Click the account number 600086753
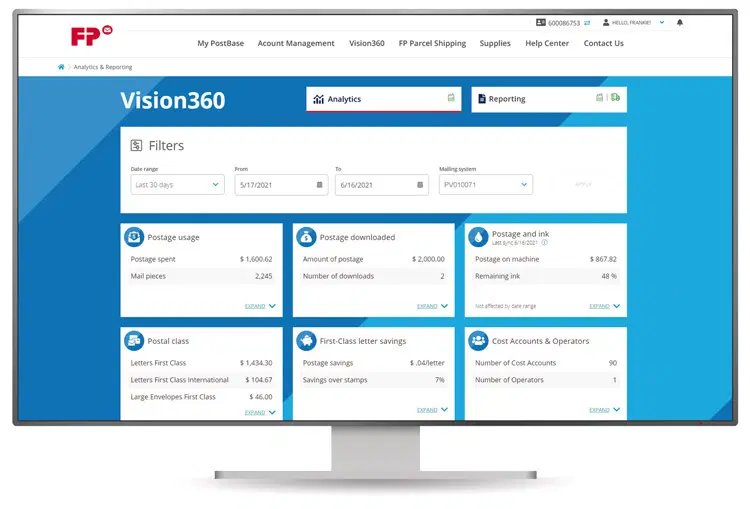The image size is (750, 509). pos(564,23)
